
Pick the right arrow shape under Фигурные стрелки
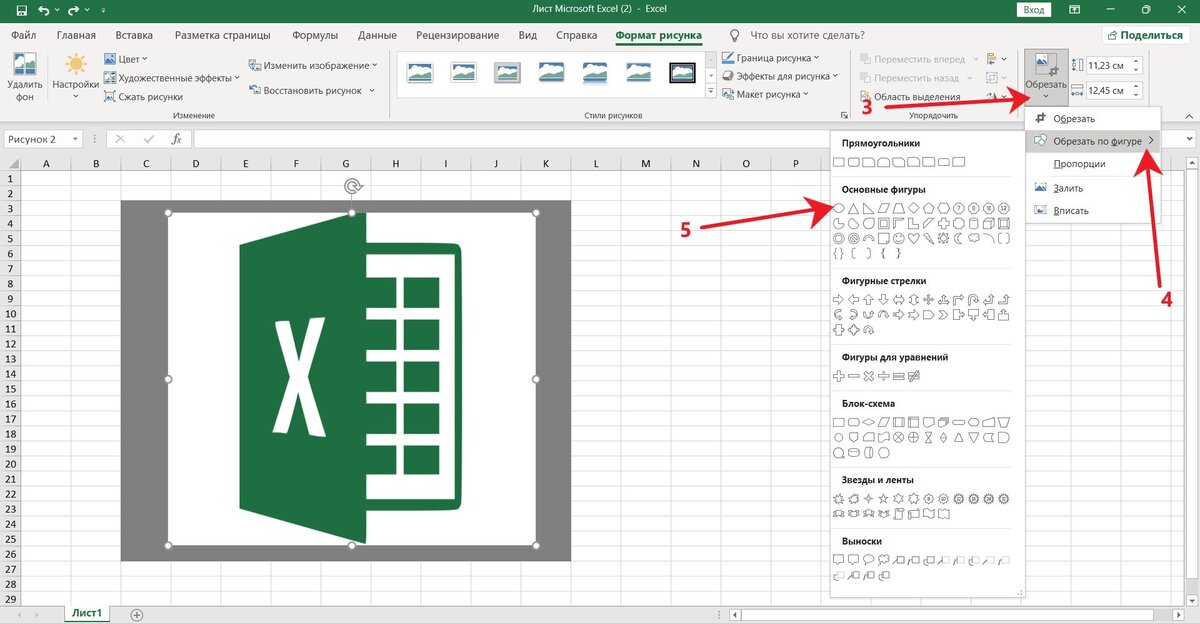(x=839, y=299)
